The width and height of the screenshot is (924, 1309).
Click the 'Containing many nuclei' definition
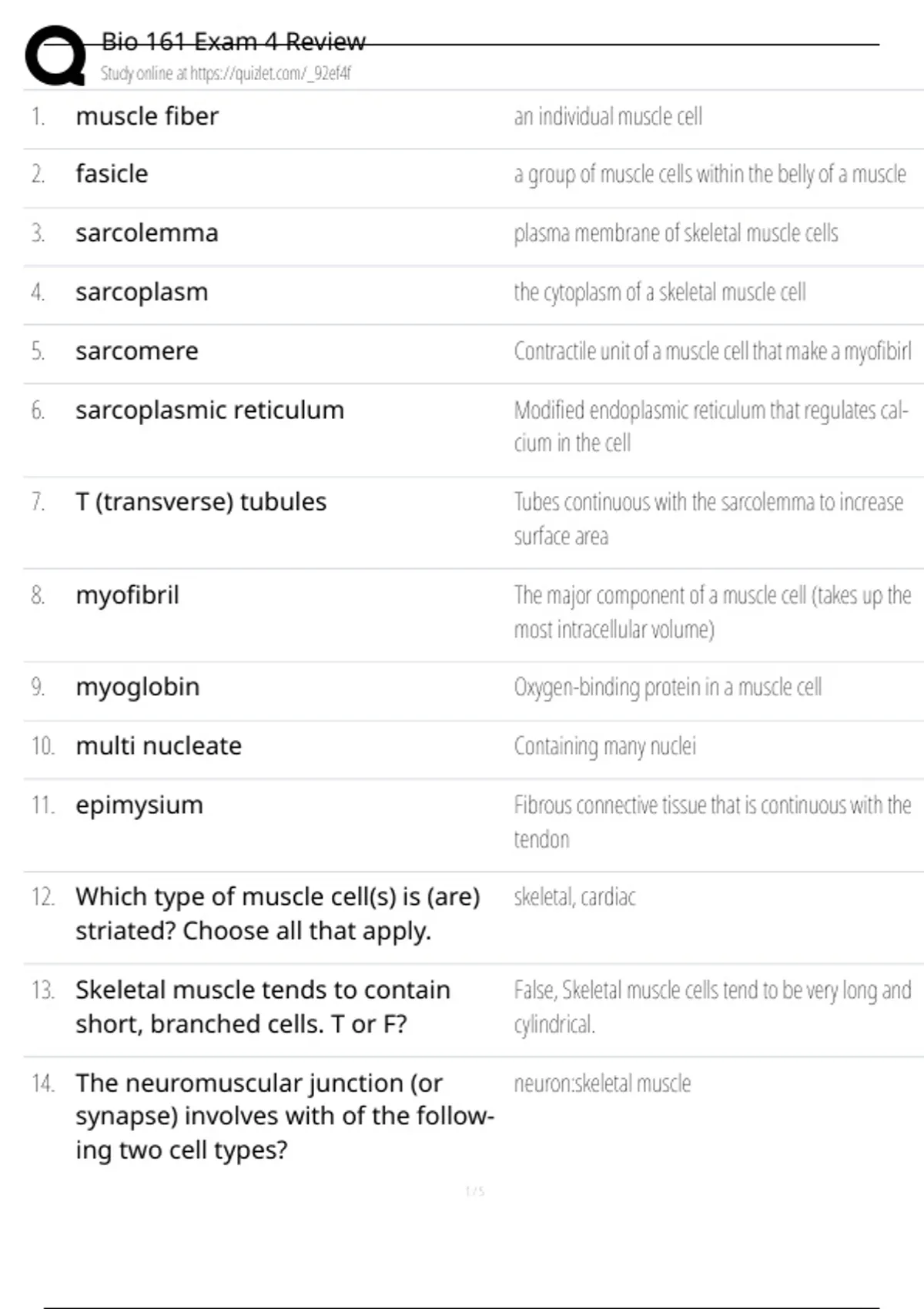(x=604, y=746)
